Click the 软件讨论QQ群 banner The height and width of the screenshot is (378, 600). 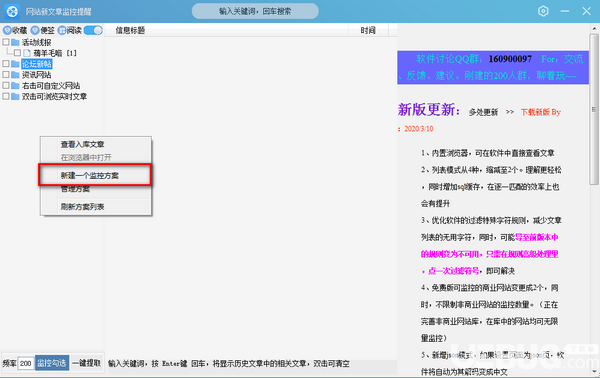(x=493, y=67)
